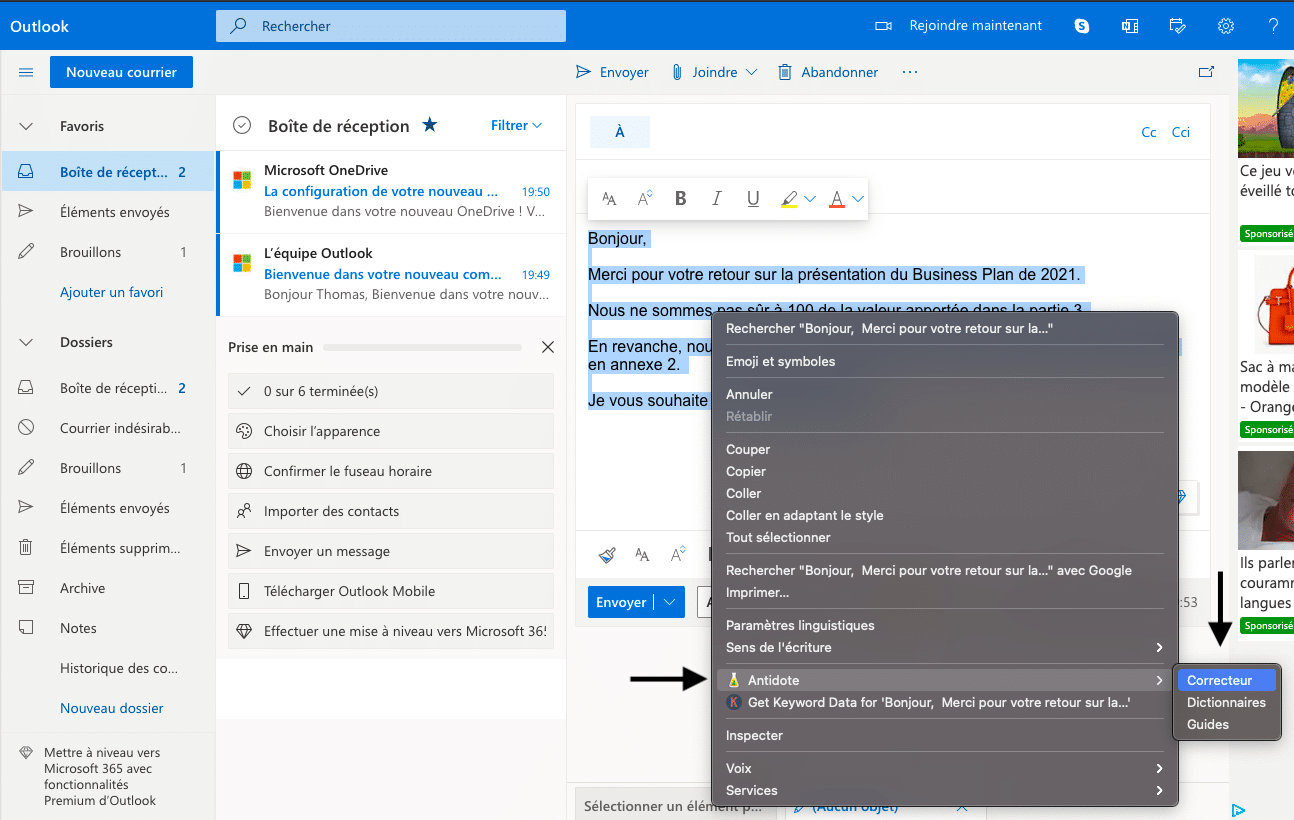Click the Envoyer paper plane in top toolbar
This screenshot has height=820, width=1294.
click(583, 72)
